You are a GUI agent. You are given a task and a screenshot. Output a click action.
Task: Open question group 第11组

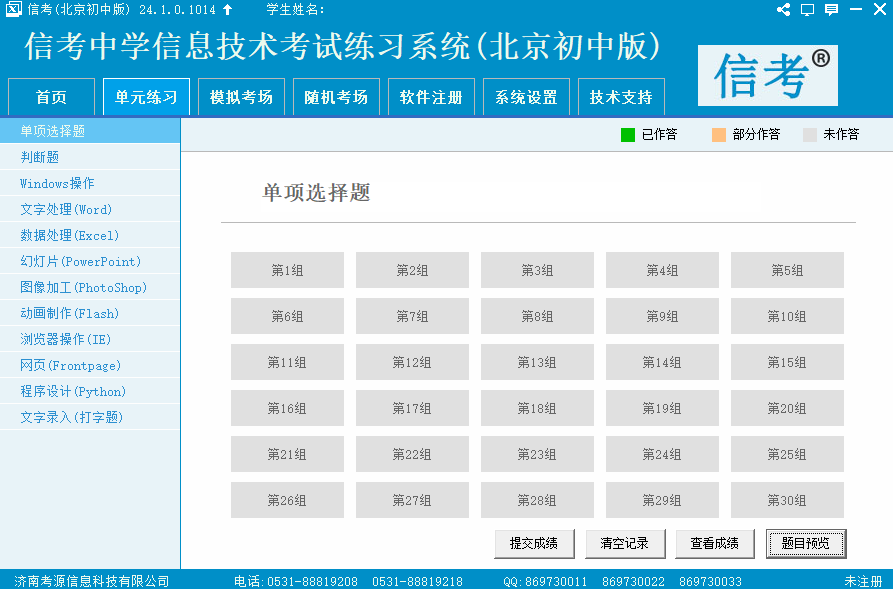pos(287,362)
